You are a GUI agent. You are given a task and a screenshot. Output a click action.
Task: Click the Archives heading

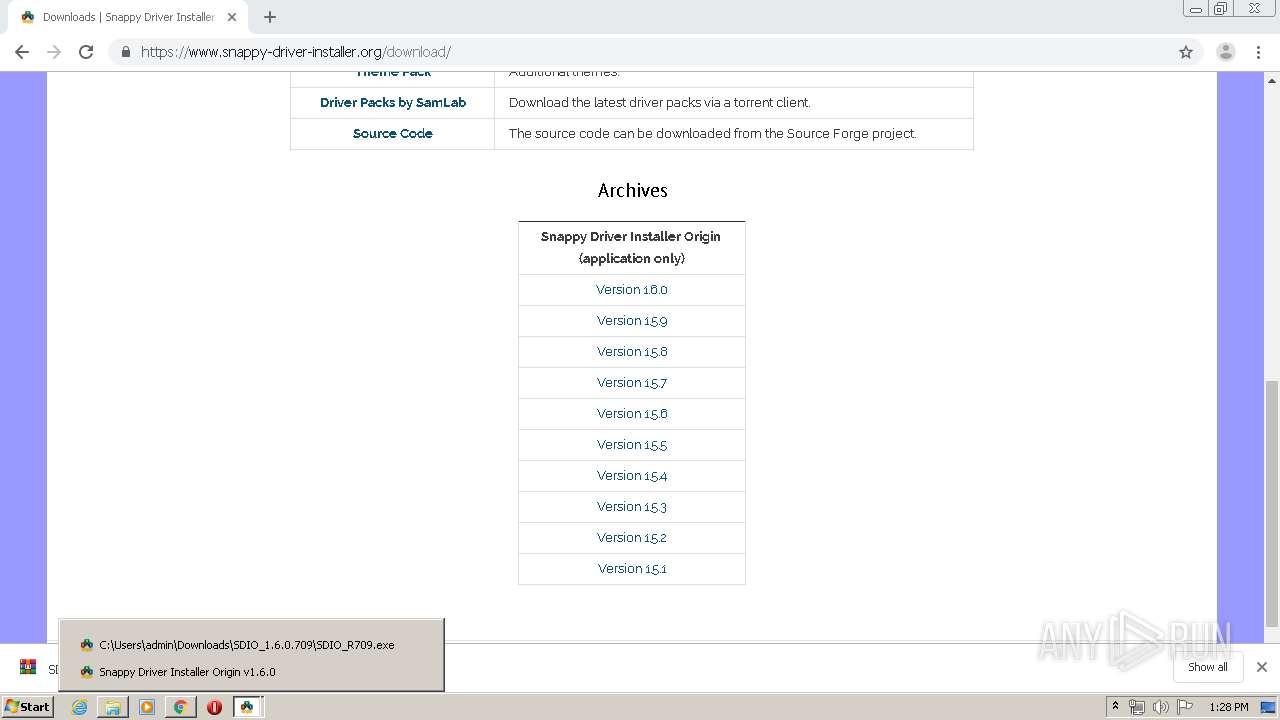click(x=632, y=190)
